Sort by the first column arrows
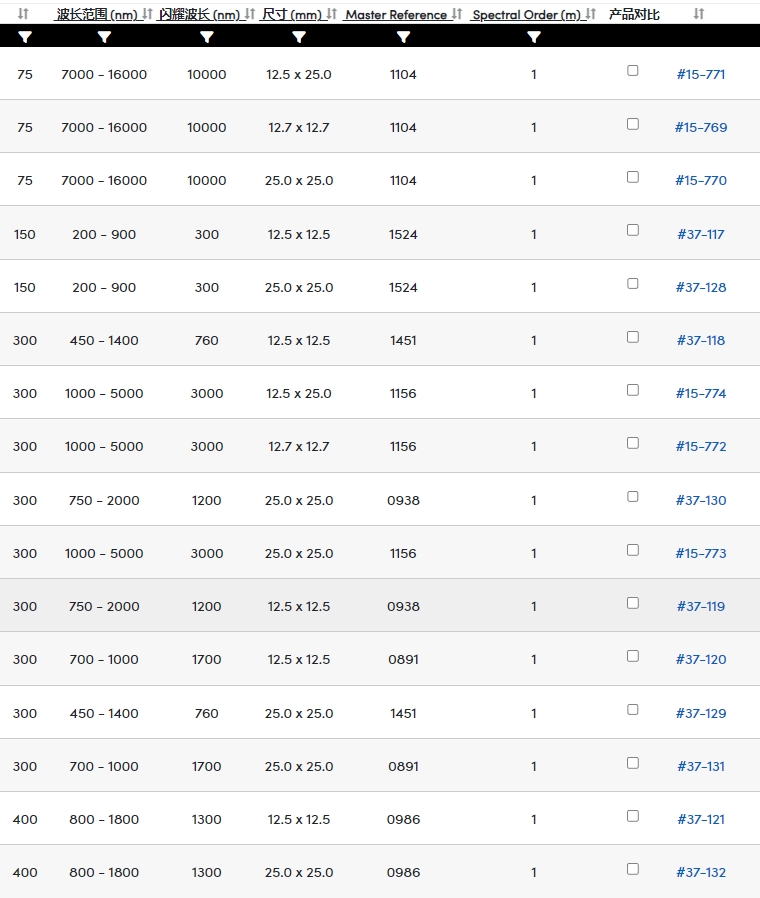Screen dimensions: 760x898 pos(23,14)
